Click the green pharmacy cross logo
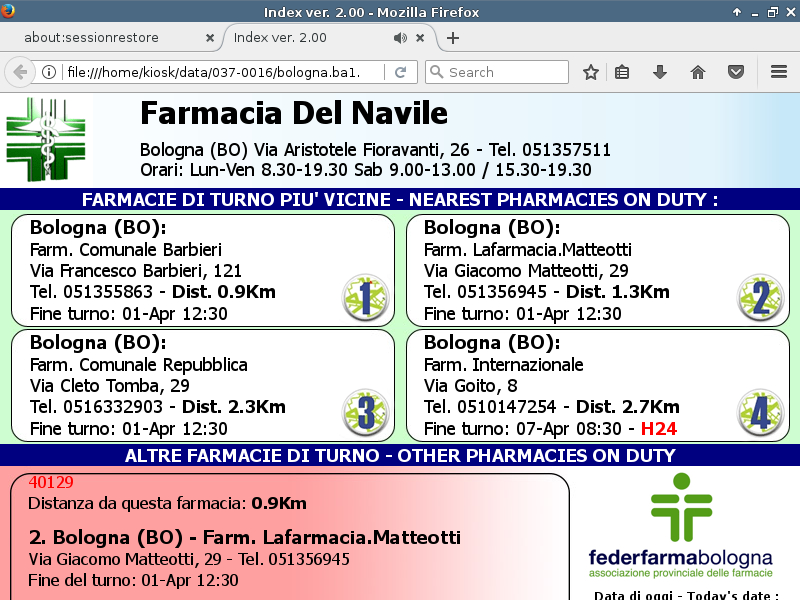 coord(46,139)
